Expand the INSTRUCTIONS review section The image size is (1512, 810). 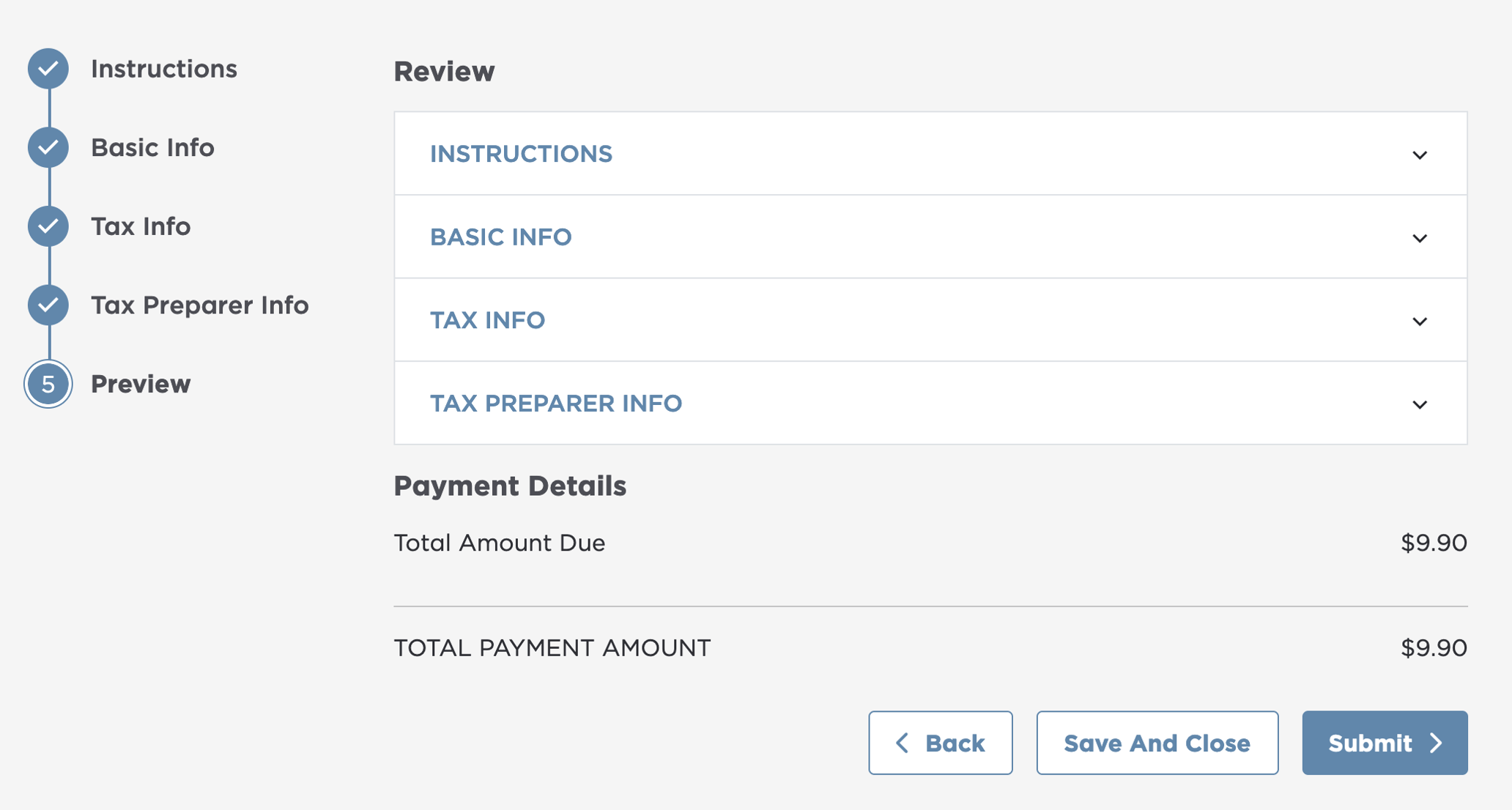[x=1420, y=155]
